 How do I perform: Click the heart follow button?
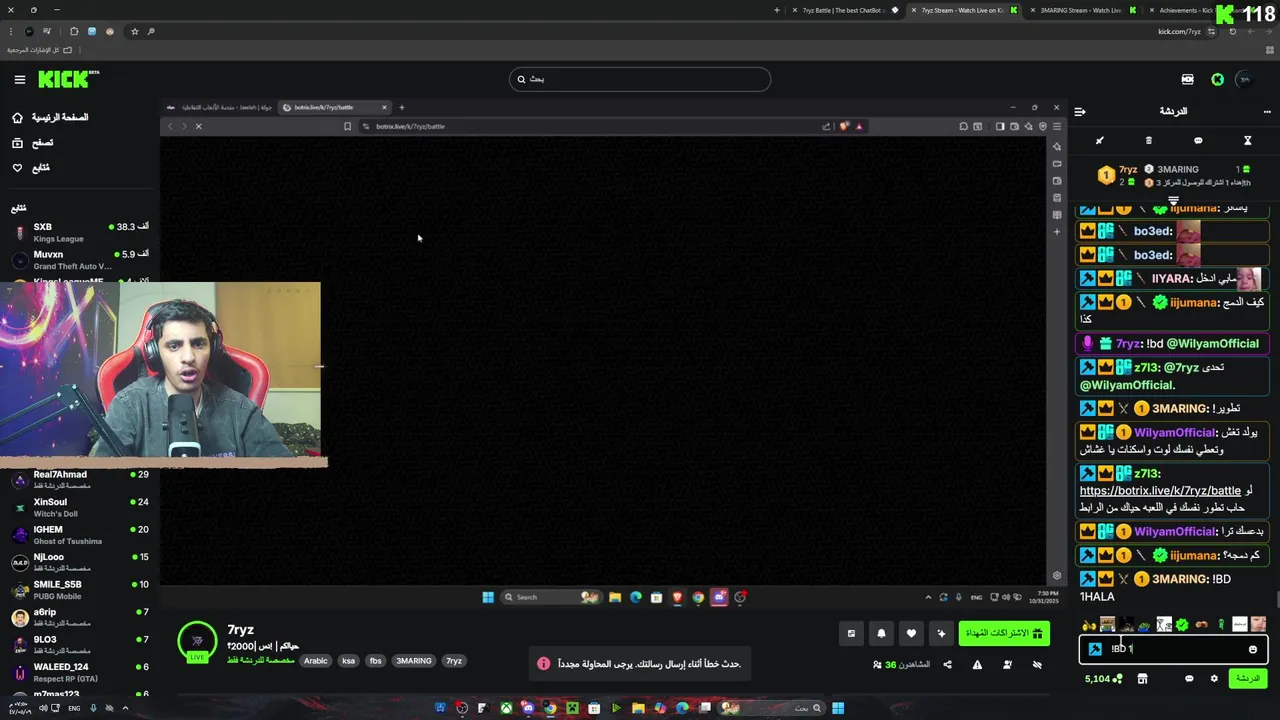911,633
